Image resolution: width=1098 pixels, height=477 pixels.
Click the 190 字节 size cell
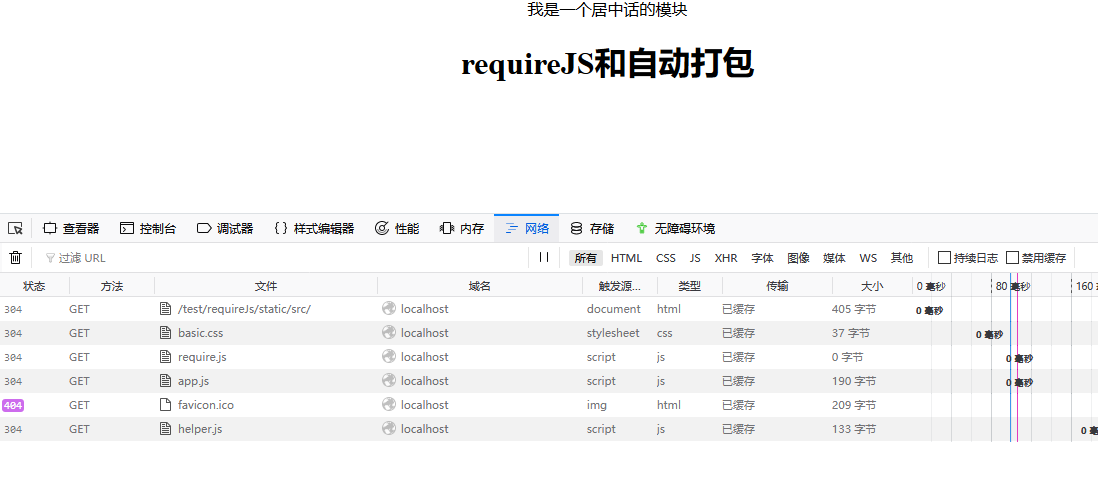(x=854, y=381)
